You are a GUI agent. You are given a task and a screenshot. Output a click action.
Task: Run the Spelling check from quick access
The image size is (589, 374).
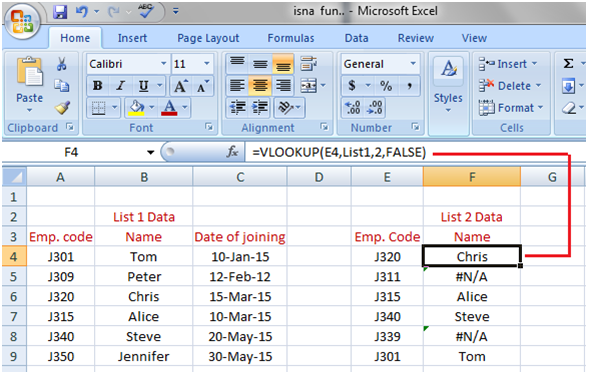[x=146, y=11]
